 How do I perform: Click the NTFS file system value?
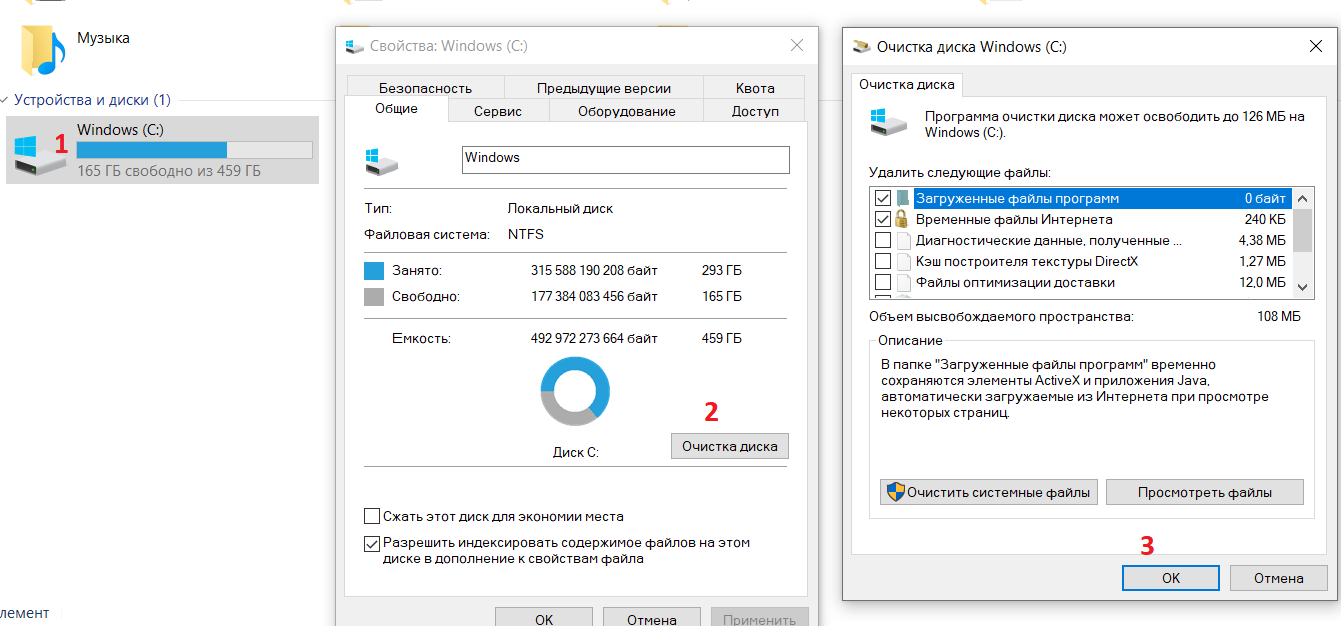click(x=526, y=235)
